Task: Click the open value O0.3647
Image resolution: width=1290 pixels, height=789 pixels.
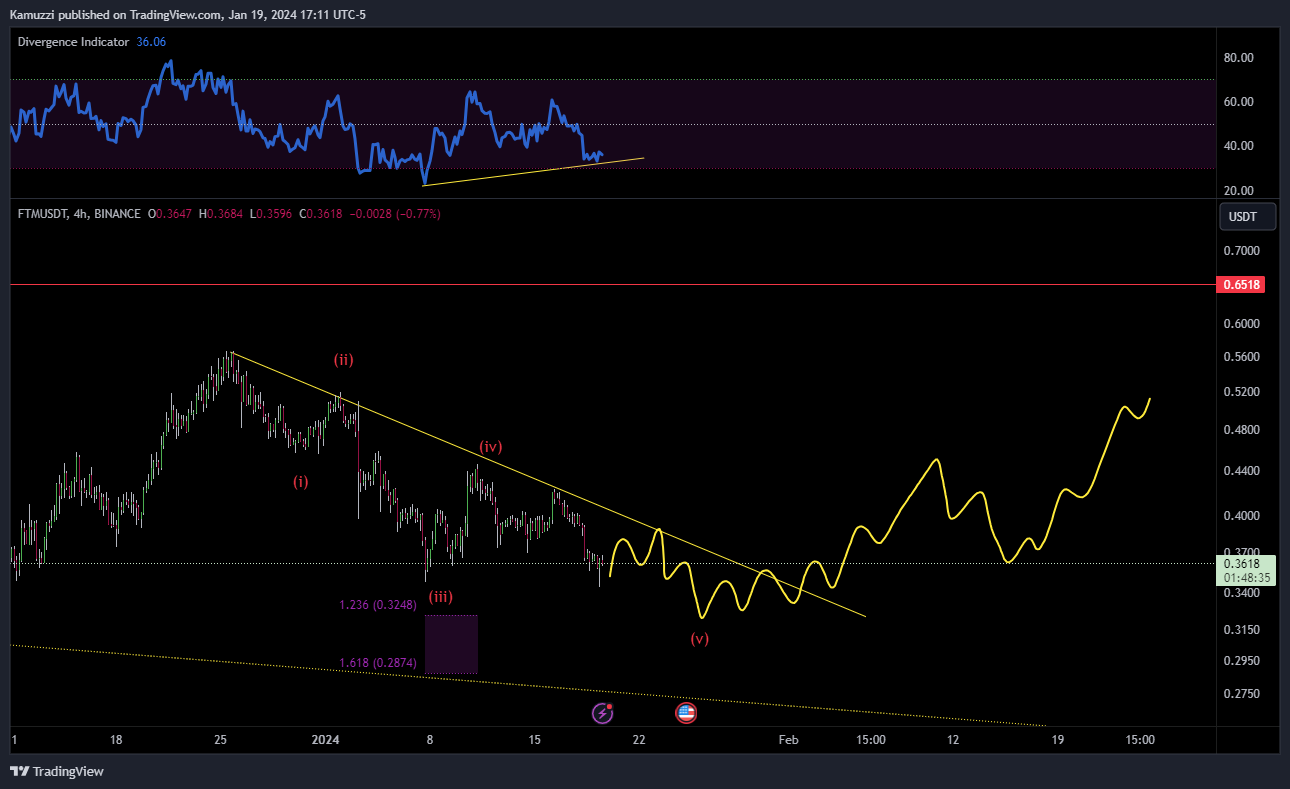Action: (x=170, y=214)
